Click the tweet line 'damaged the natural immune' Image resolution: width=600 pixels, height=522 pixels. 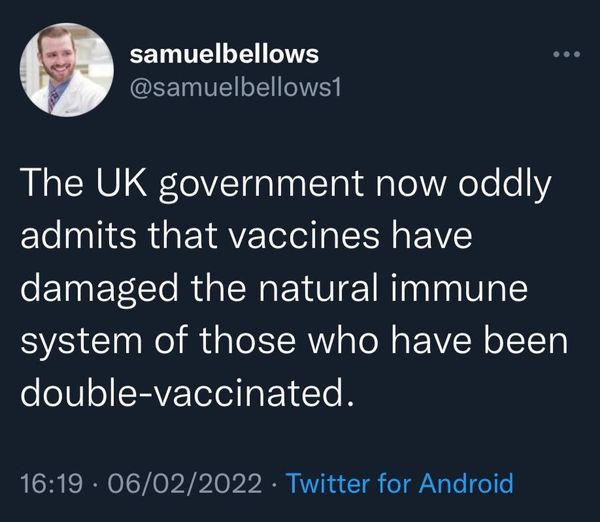click(x=274, y=289)
